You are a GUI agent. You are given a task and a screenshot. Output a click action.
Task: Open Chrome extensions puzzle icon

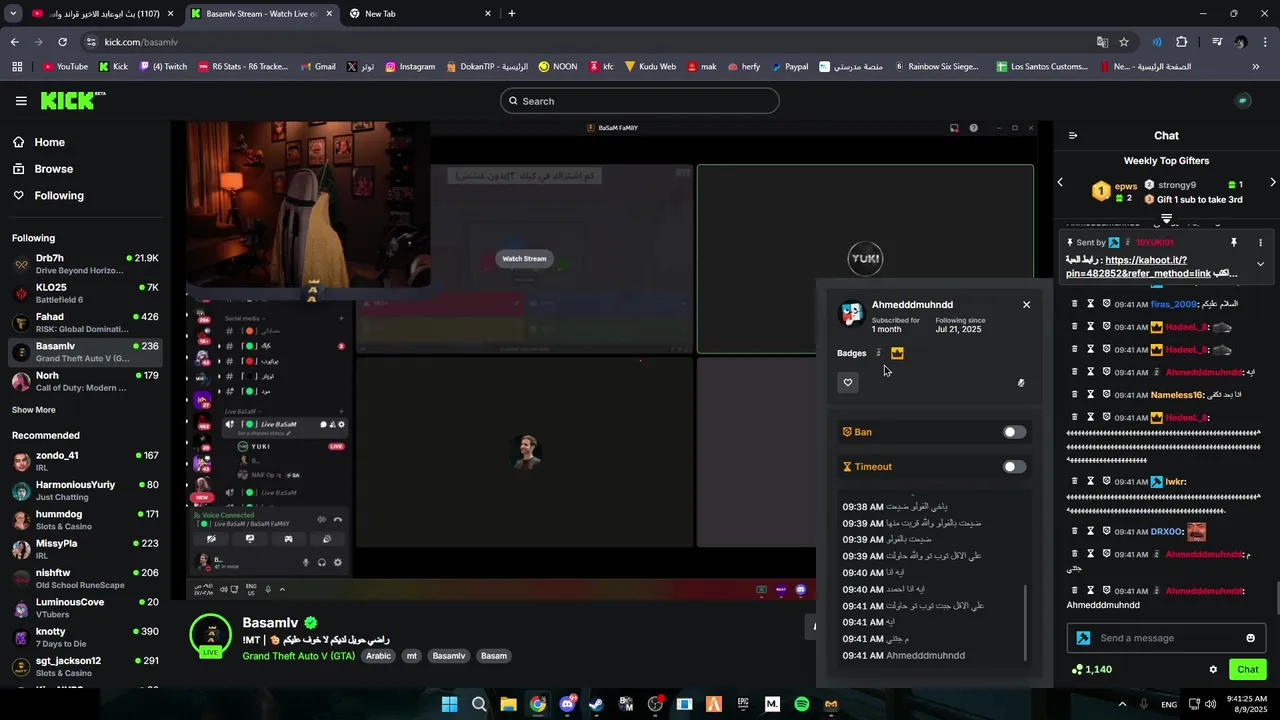(x=1181, y=42)
